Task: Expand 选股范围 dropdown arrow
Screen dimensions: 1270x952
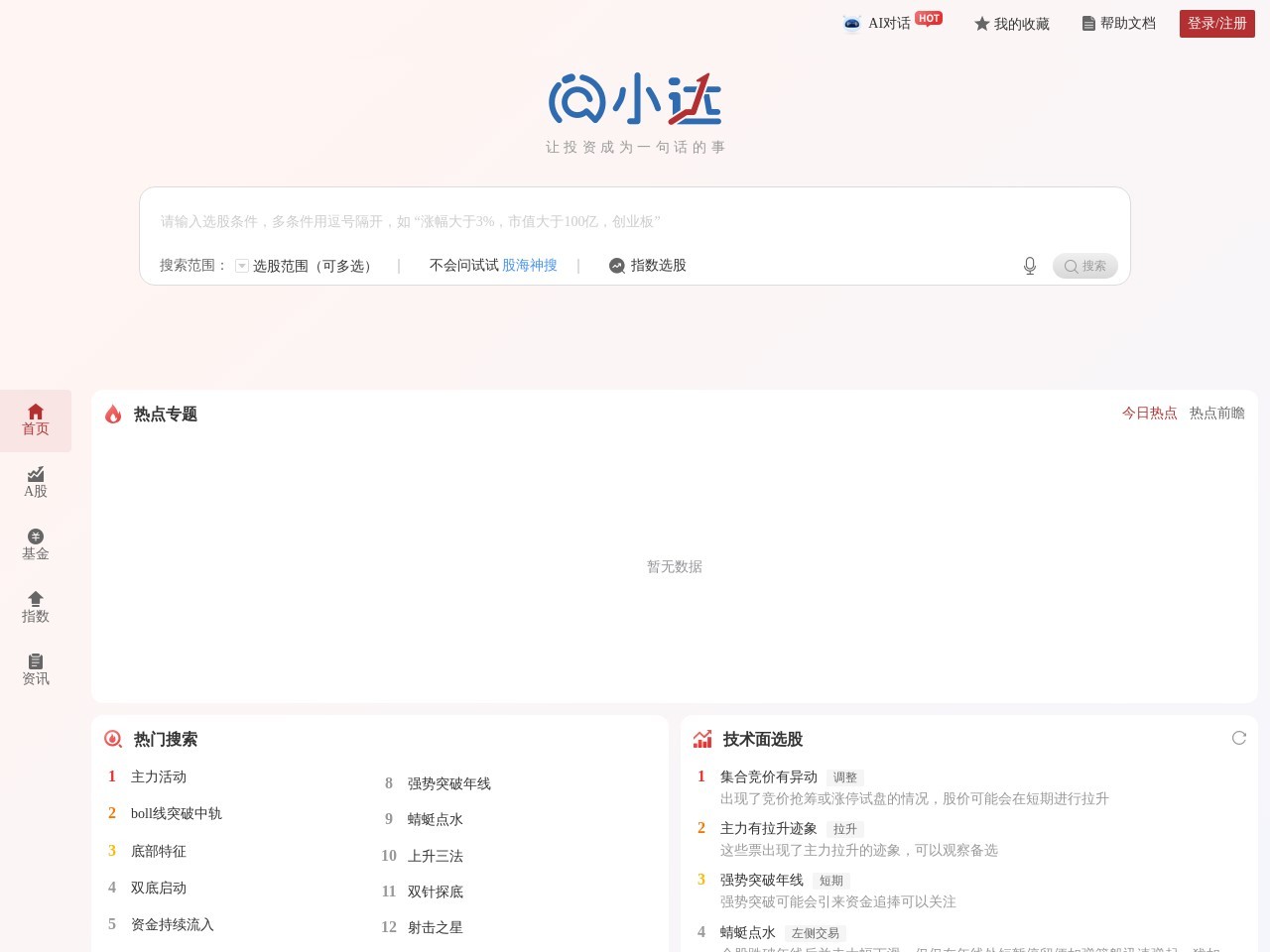Action: tap(242, 266)
